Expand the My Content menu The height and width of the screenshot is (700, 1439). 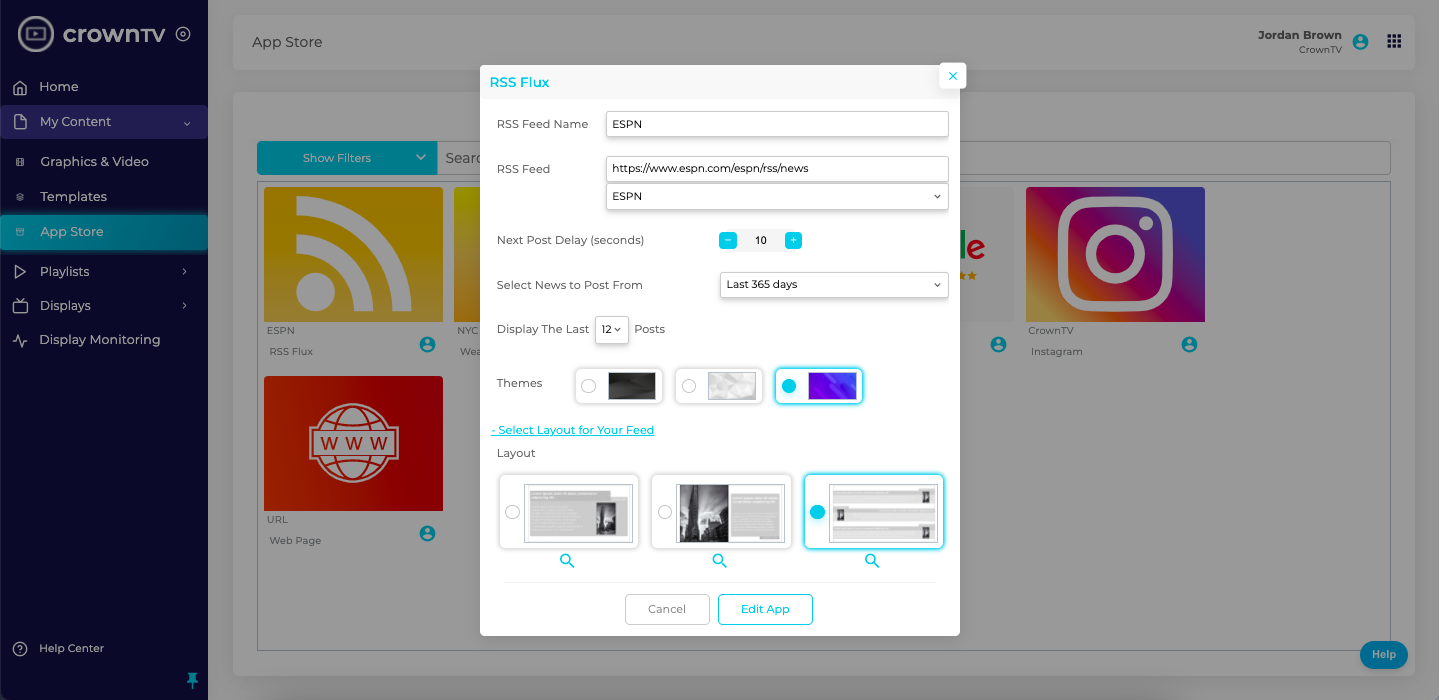104,122
